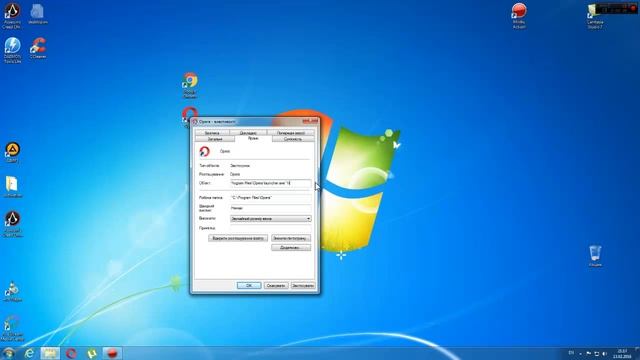The height and width of the screenshot is (360, 640).
Task: Select the Recycle Bin desktop icon
Action: (x=595, y=256)
